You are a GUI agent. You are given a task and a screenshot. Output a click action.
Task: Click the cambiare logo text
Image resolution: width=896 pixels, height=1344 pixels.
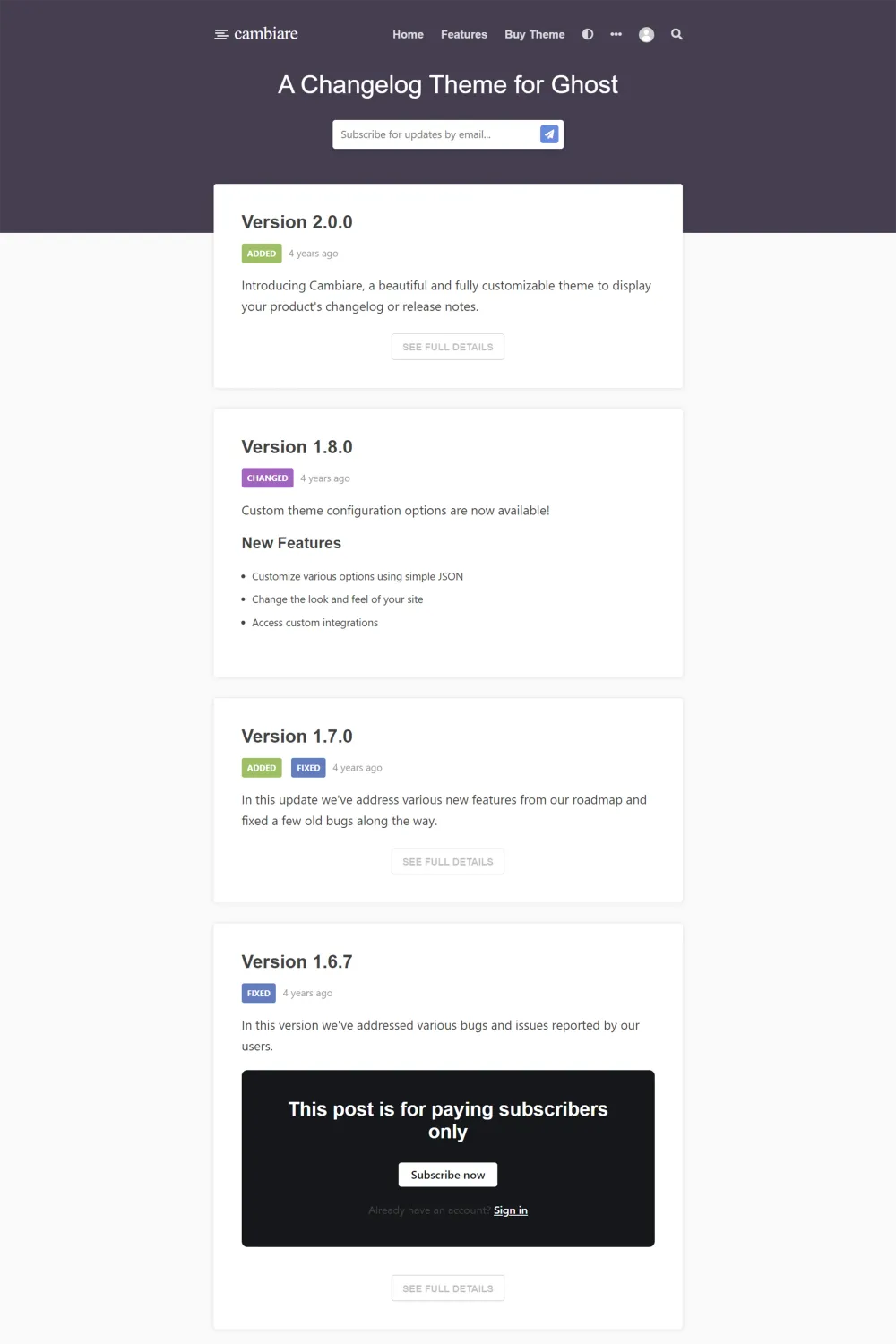tap(266, 34)
